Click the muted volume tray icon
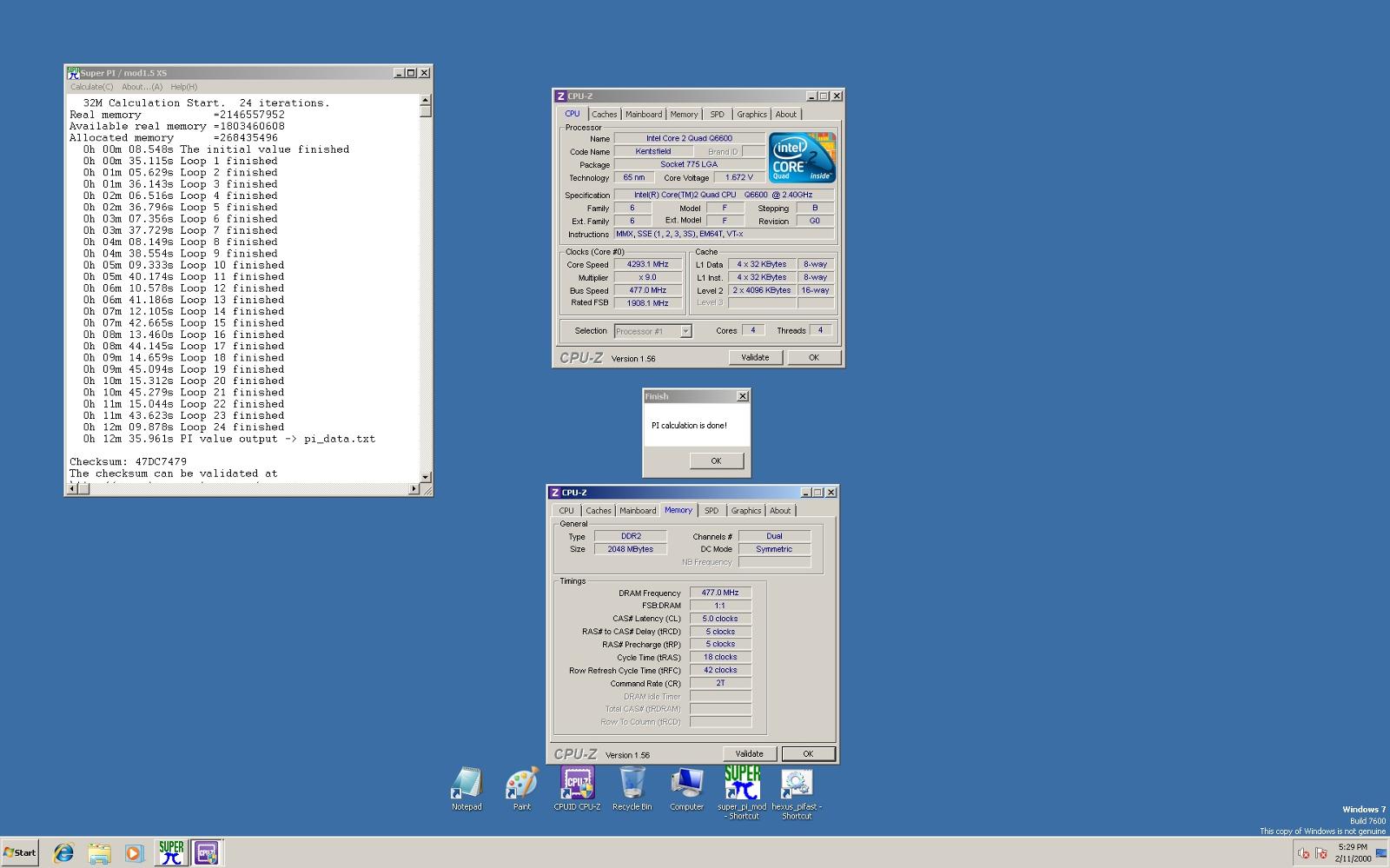The width and height of the screenshot is (1390, 868). (x=1303, y=853)
